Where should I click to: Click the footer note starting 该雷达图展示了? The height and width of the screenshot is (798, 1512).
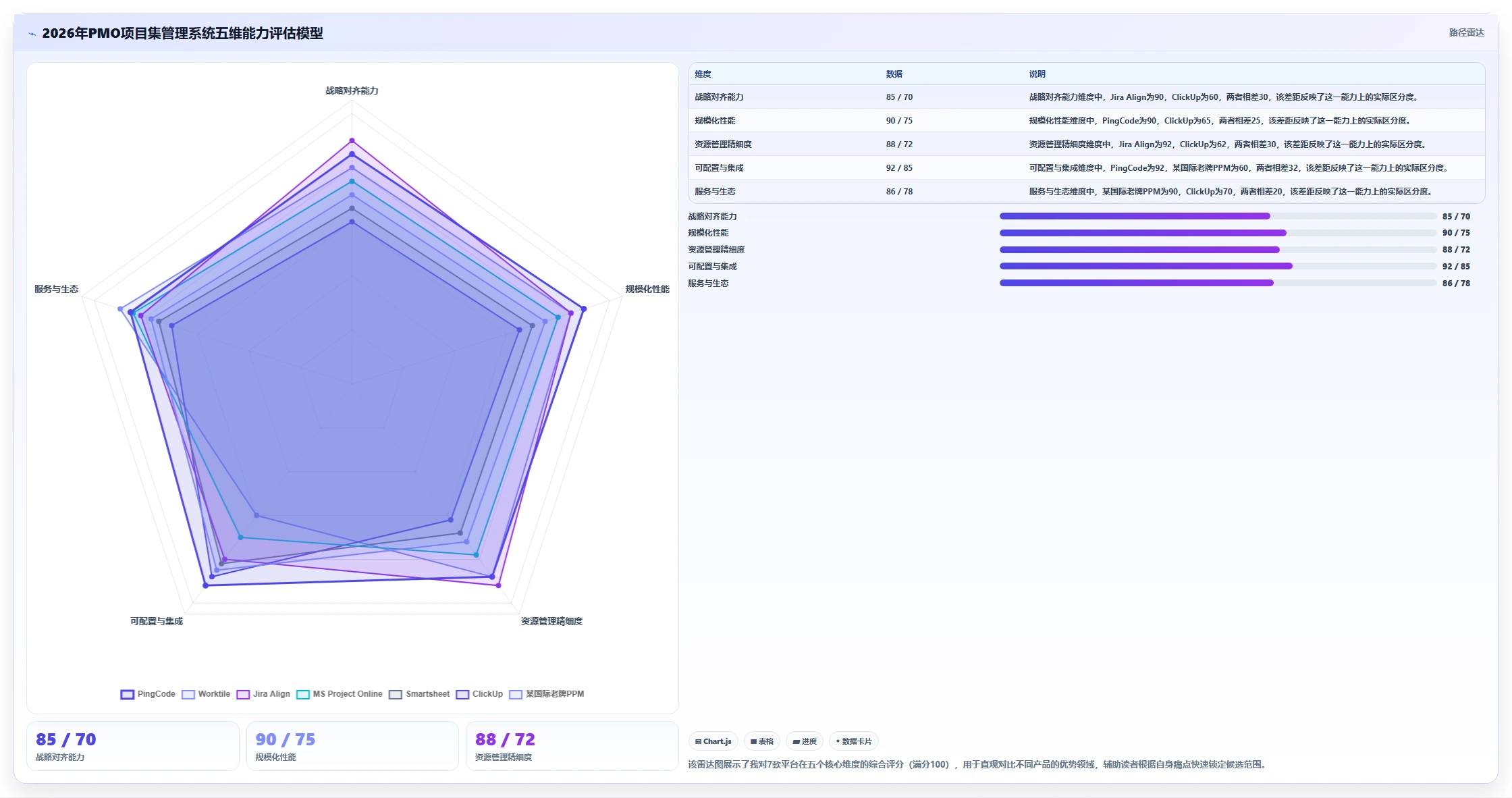(x=978, y=764)
